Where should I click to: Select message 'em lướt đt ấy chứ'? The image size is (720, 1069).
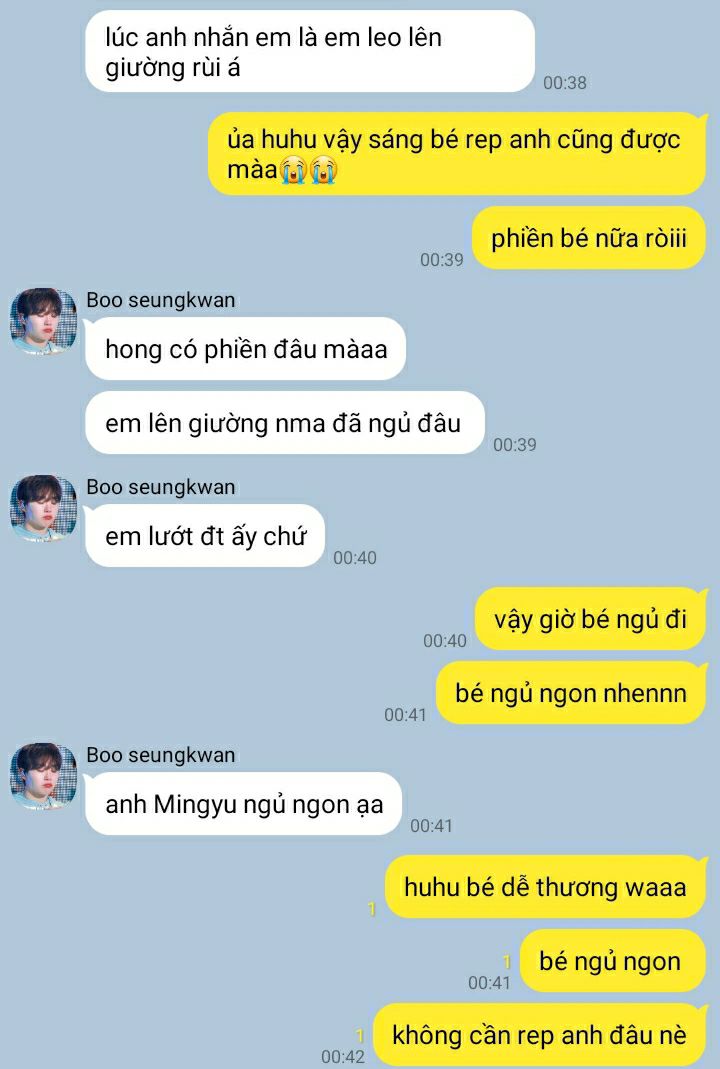(205, 536)
